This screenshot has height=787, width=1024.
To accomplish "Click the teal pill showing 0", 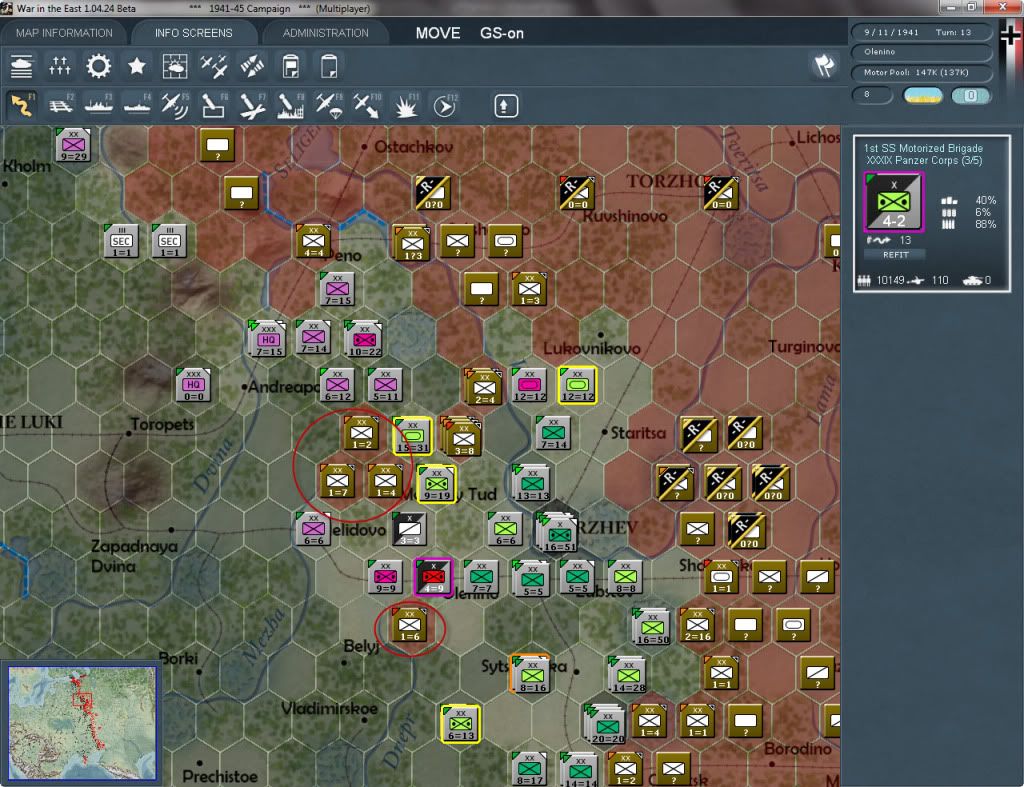I will click(970, 95).
